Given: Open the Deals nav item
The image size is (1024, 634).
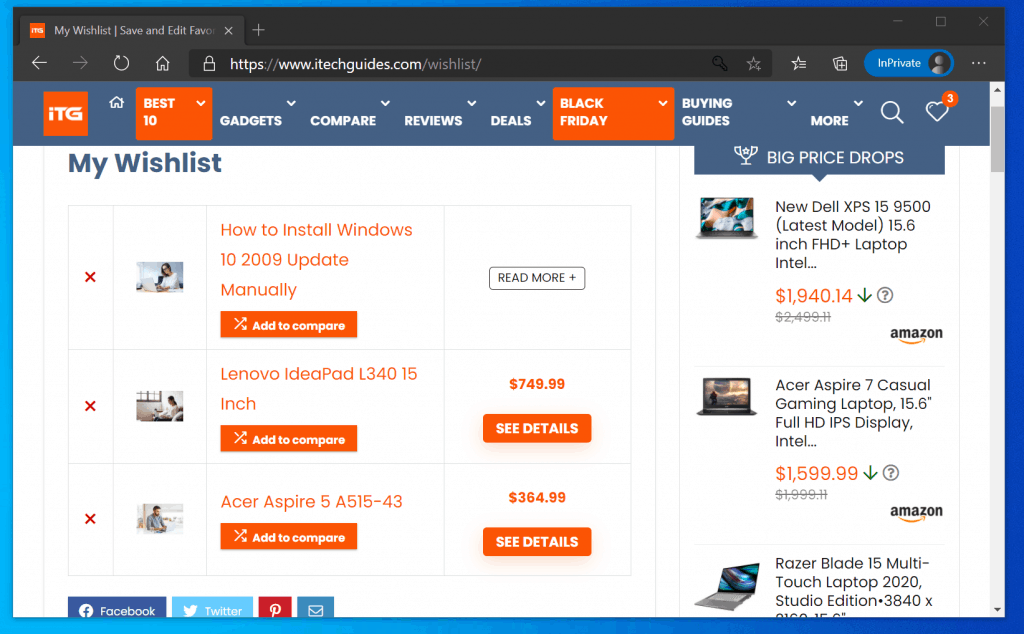Looking at the screenshot, I should coord(511,121).
